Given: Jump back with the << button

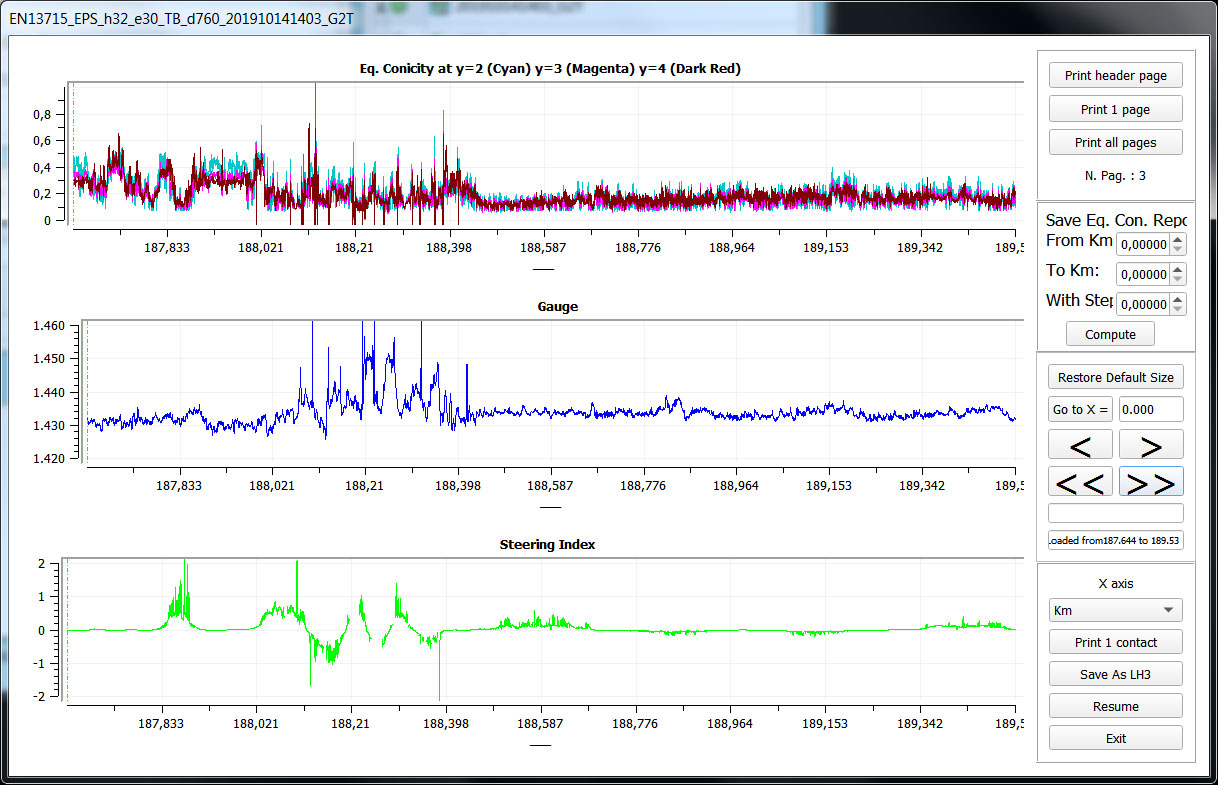Looking at the screenshot, I should pos(1080,482).
